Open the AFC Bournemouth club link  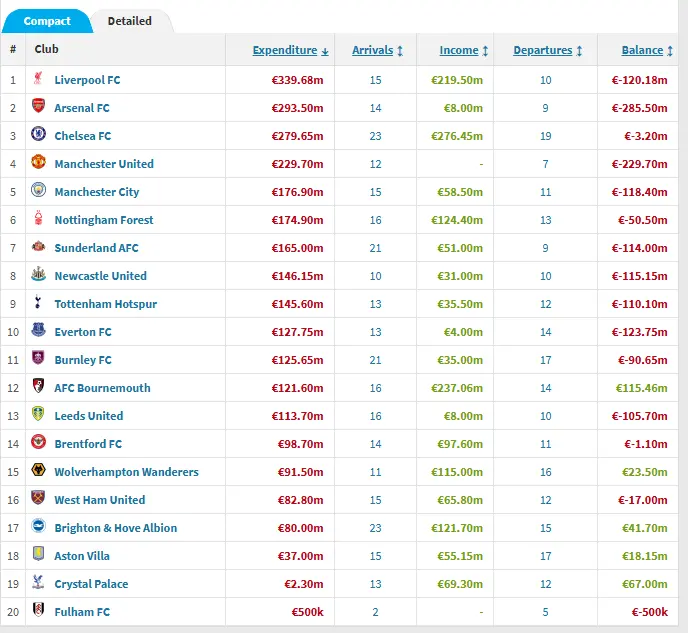(x=102, y=388)
